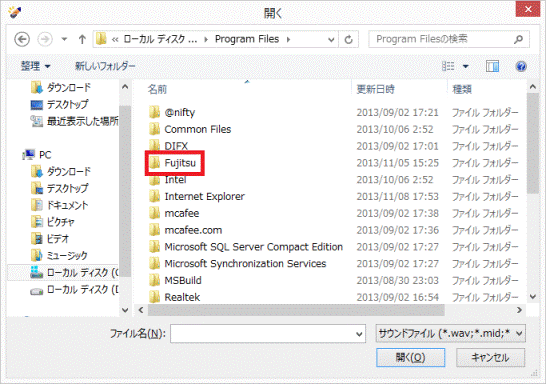
Task: Click the 開く(O) button
Action: click(411, 358)
